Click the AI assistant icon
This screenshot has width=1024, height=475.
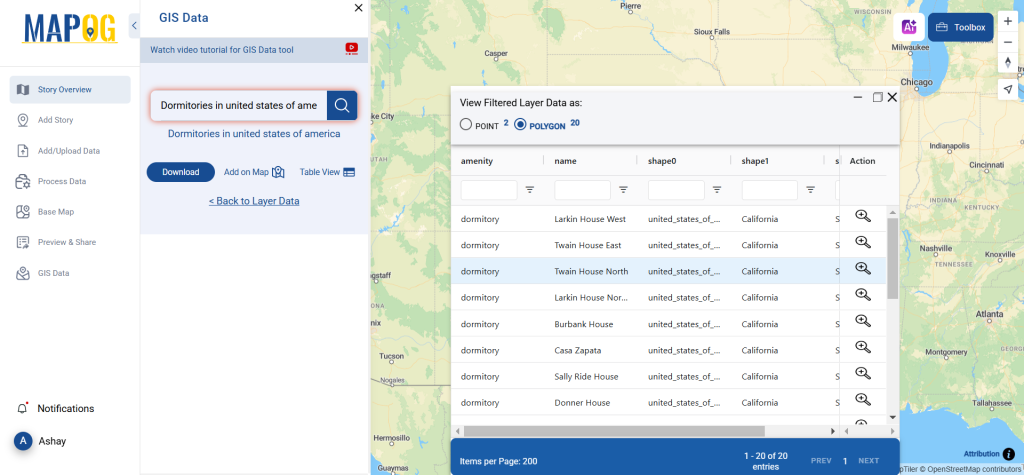tap(909, 27)
